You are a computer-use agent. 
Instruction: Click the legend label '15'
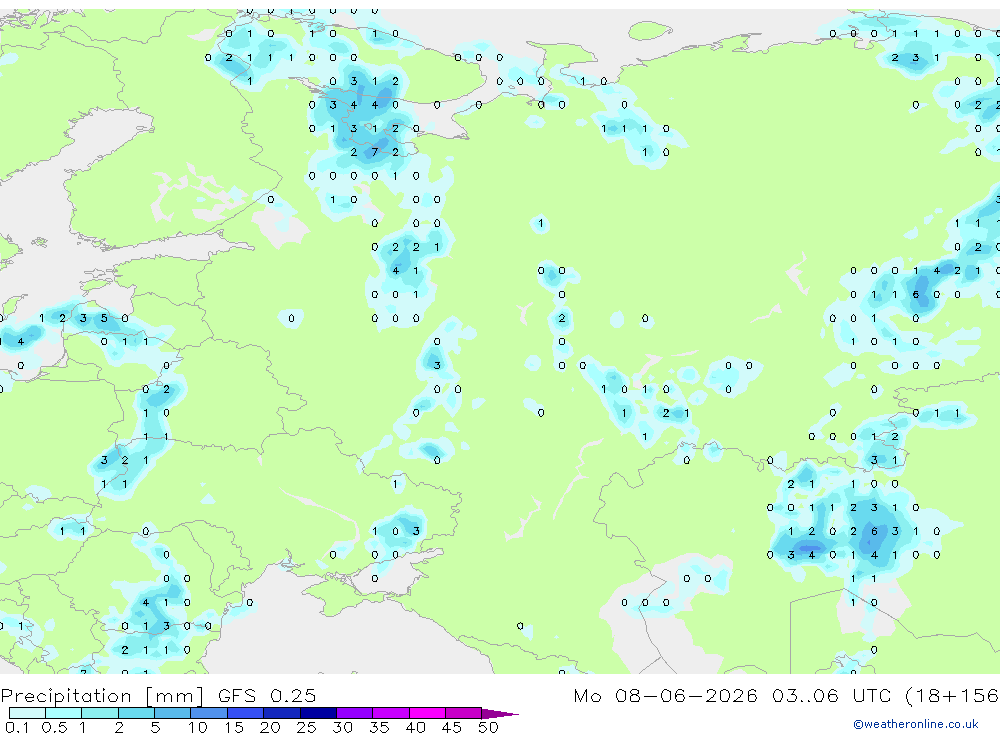pyautogui.click(x=234, y=727)
